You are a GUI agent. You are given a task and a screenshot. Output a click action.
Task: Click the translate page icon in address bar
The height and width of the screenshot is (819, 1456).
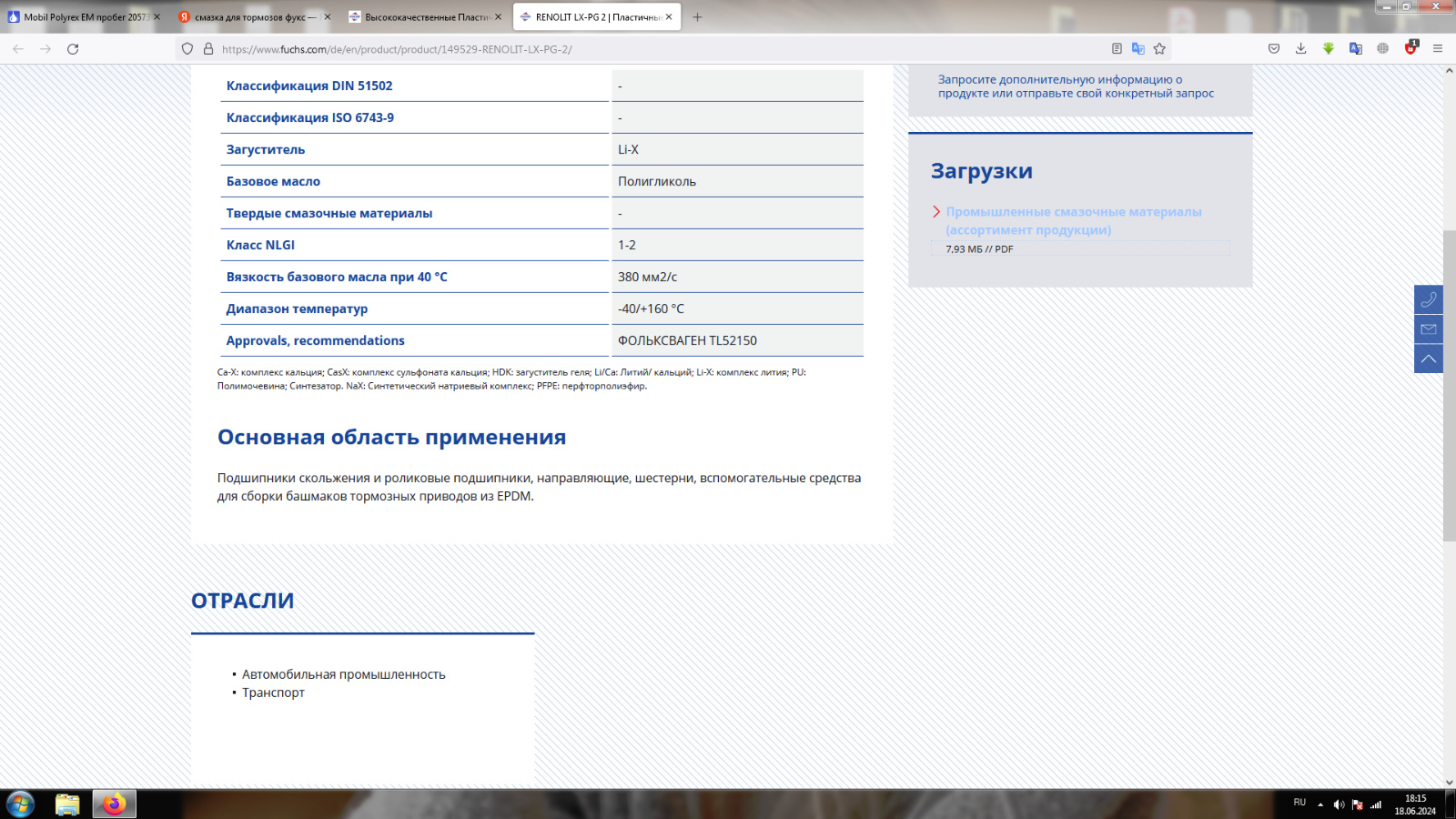1137,49
